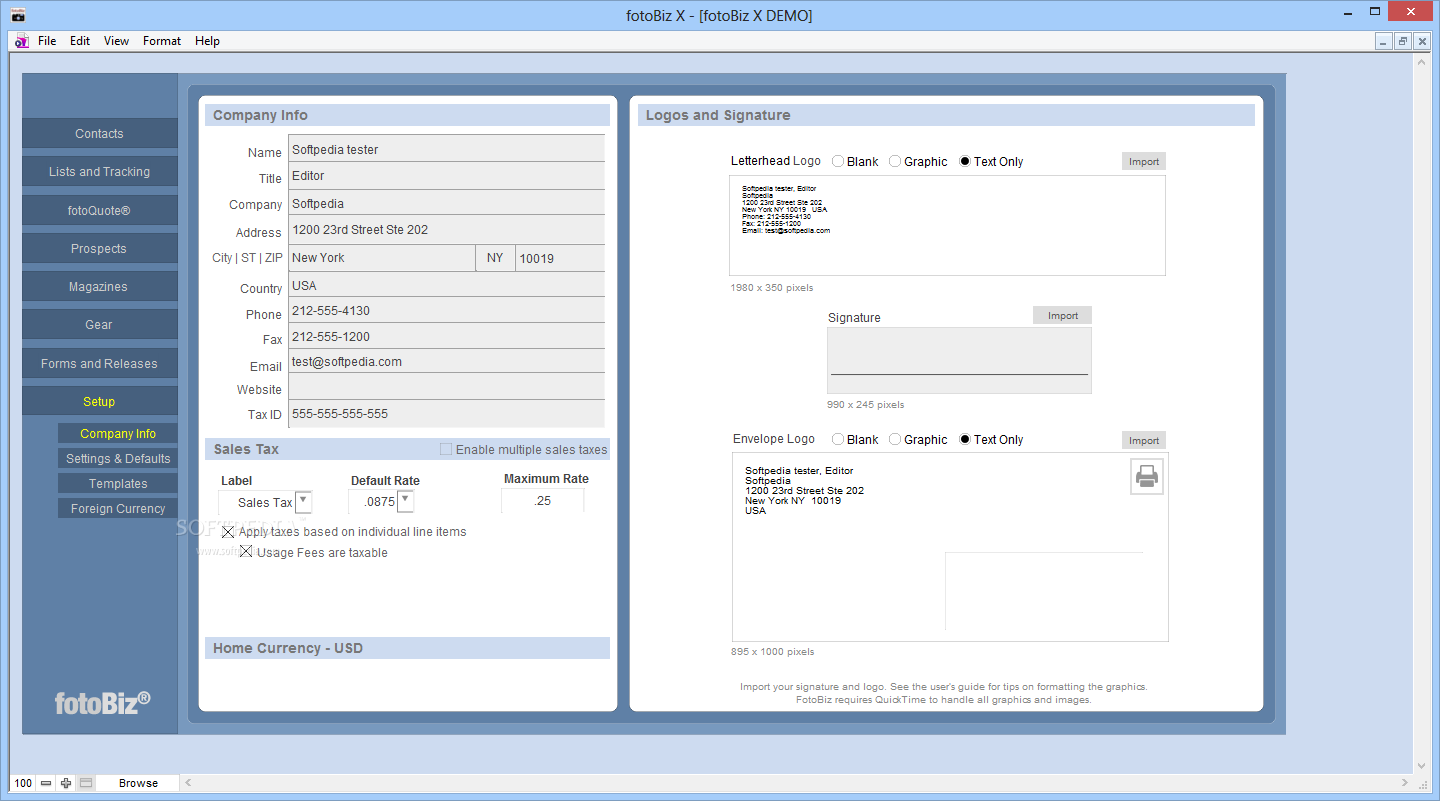Select Blank for Letterhead Logo

coord(838,161)
